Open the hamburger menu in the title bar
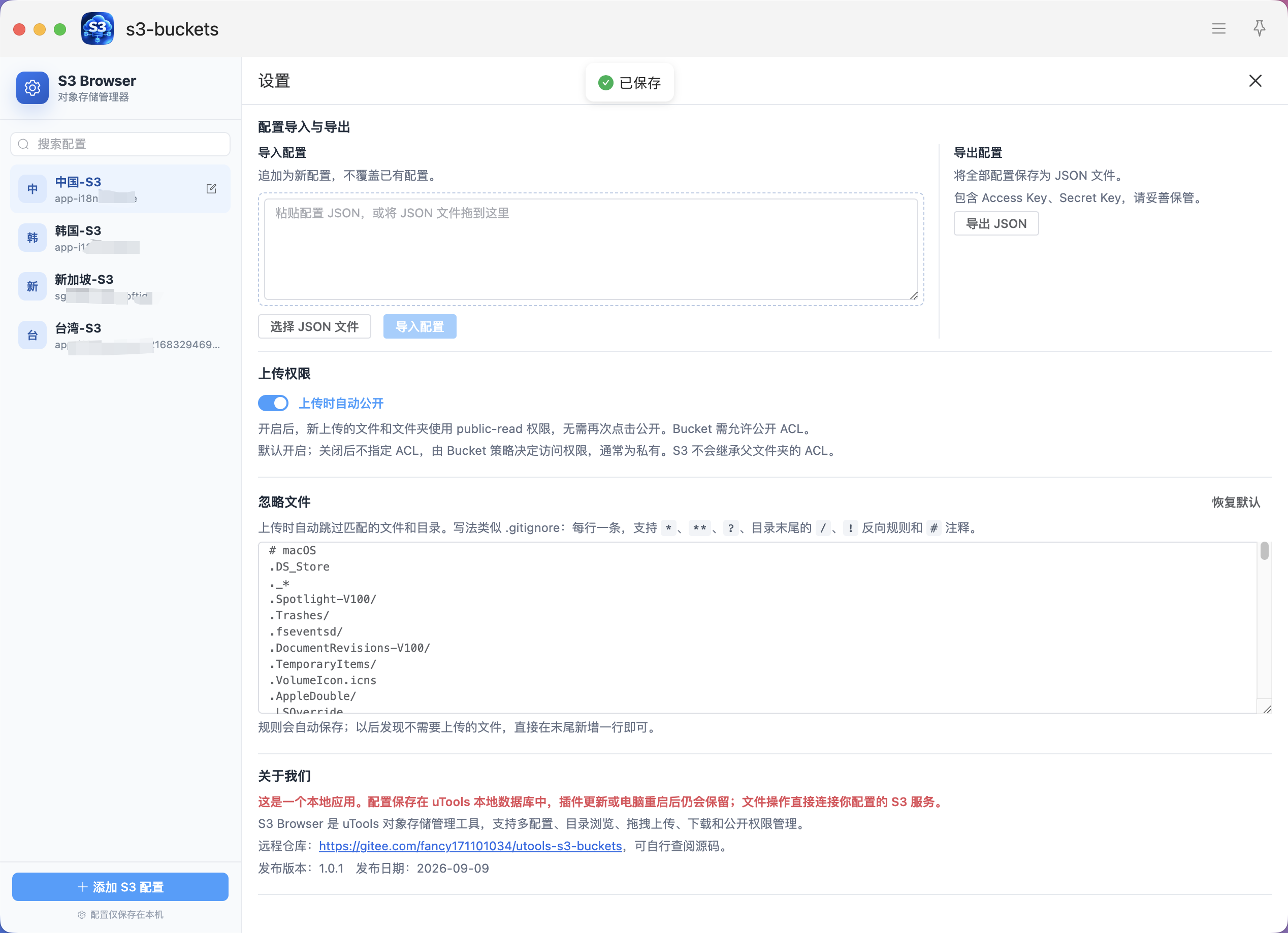 click(1219, 29)
